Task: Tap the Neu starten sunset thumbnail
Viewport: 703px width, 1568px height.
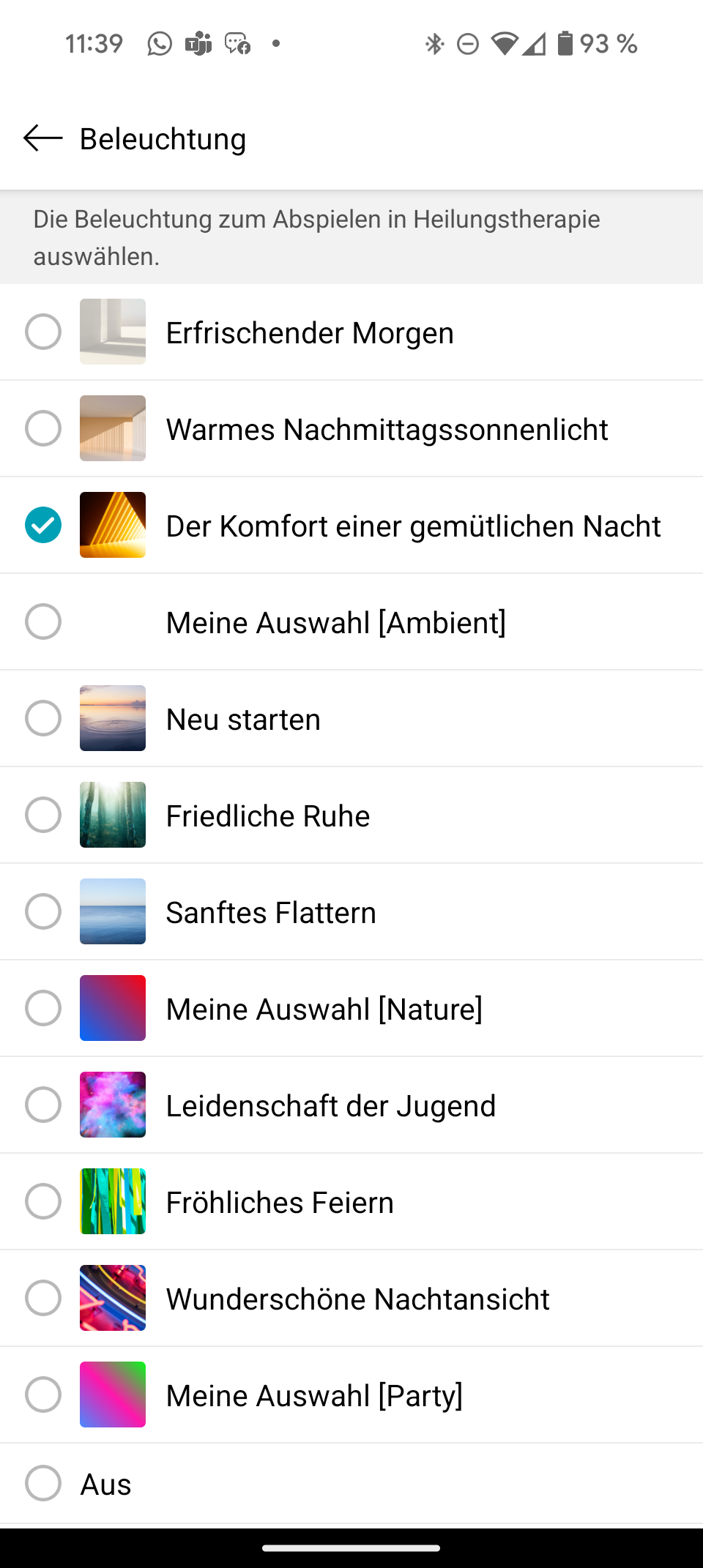Action: coord(113,718)
